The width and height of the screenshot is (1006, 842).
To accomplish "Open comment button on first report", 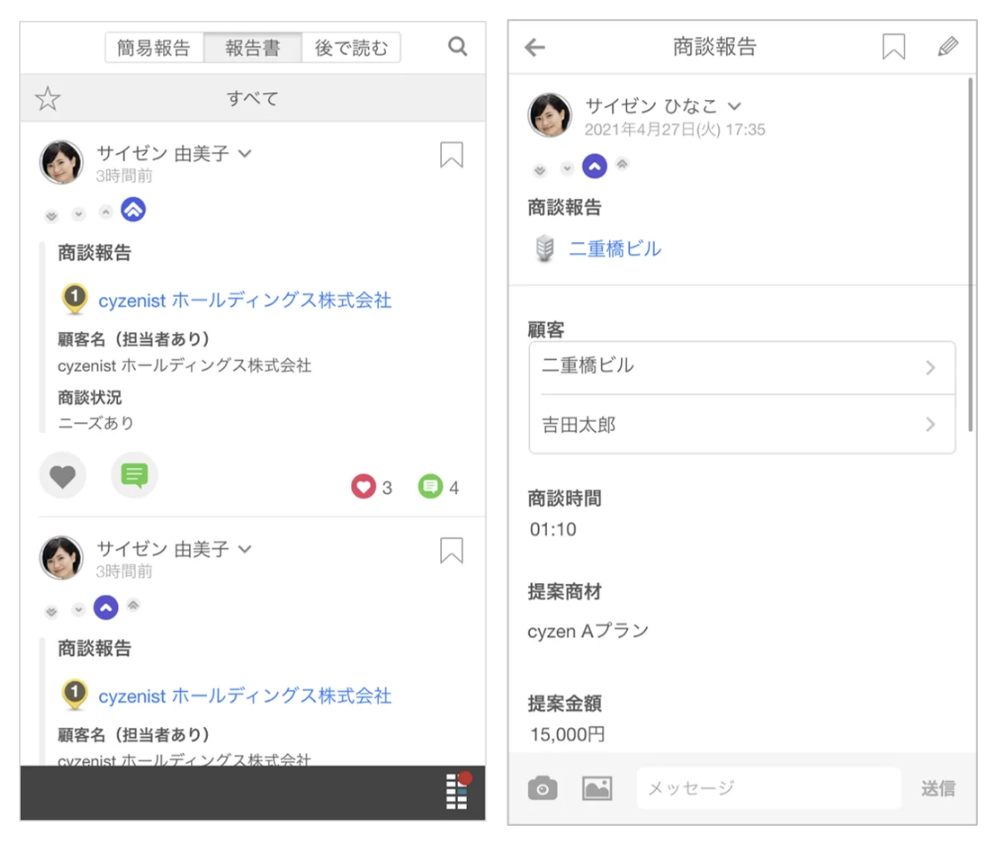I will point(134,476).
